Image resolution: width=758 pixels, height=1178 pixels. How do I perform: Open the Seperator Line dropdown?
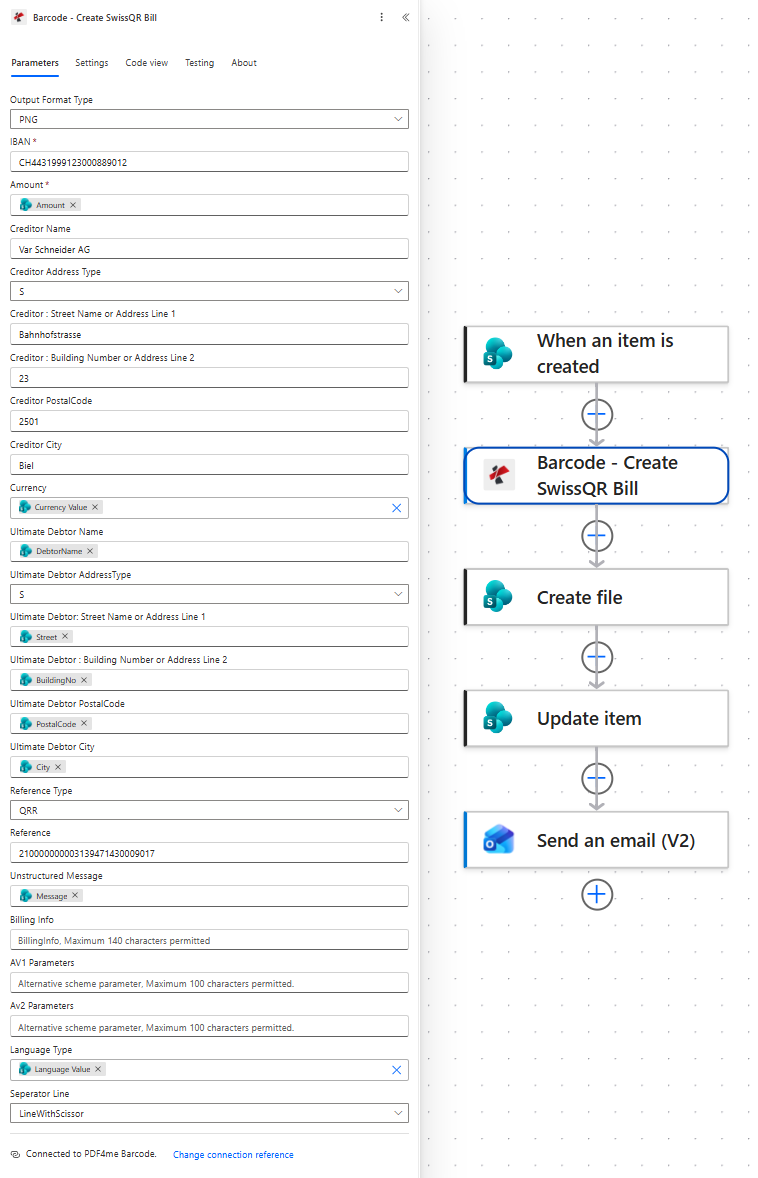[x=209, y=1113]
